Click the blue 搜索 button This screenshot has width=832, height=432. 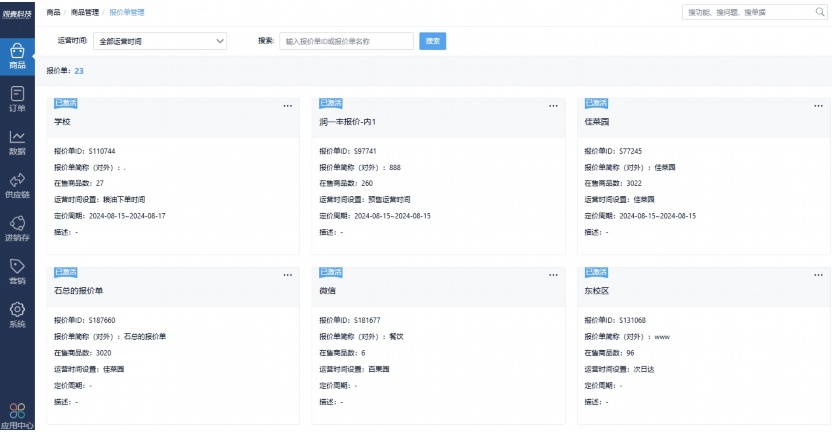(432, 41)
